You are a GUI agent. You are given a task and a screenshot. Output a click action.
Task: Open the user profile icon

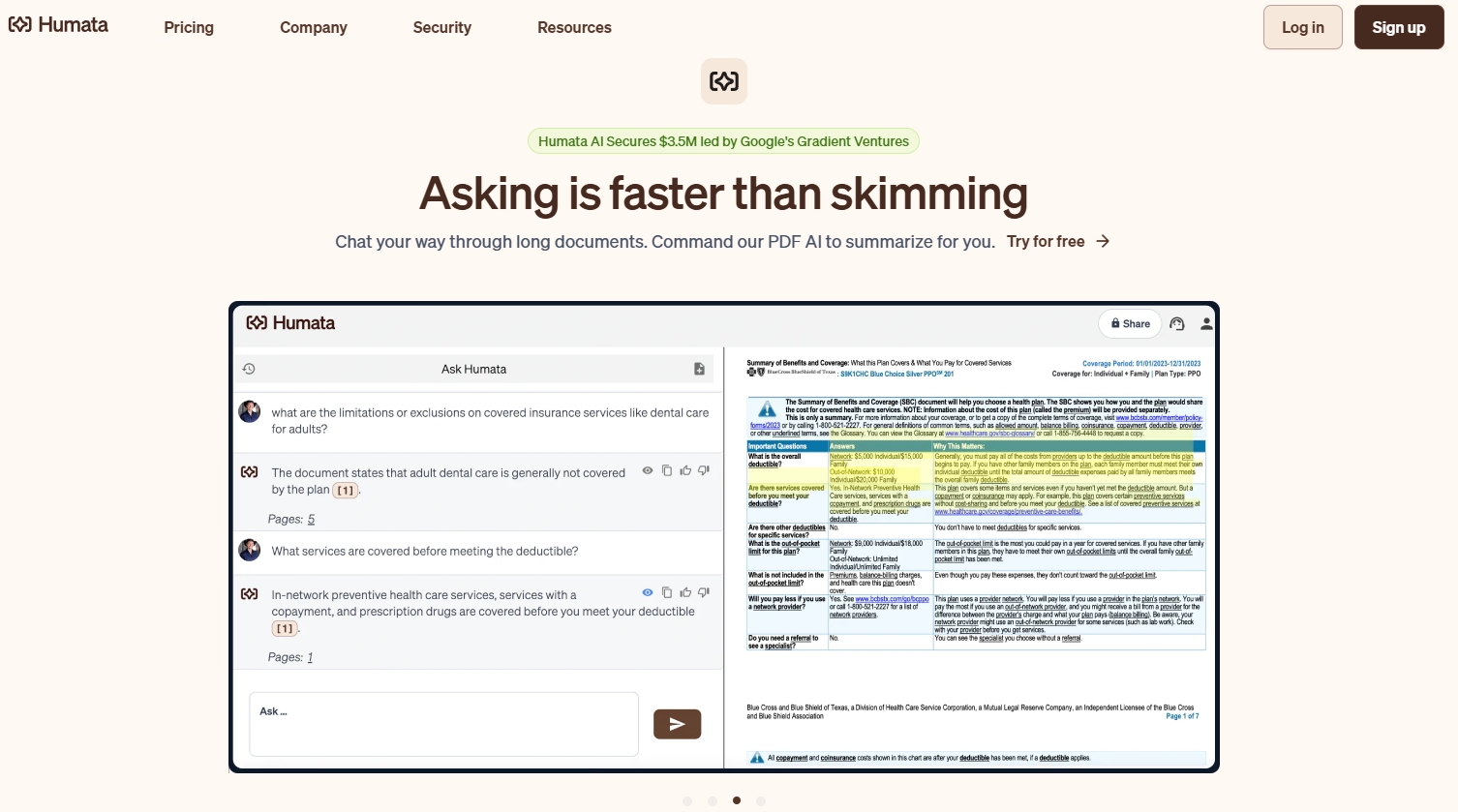pyautogui.click(x=1206, y=324)
